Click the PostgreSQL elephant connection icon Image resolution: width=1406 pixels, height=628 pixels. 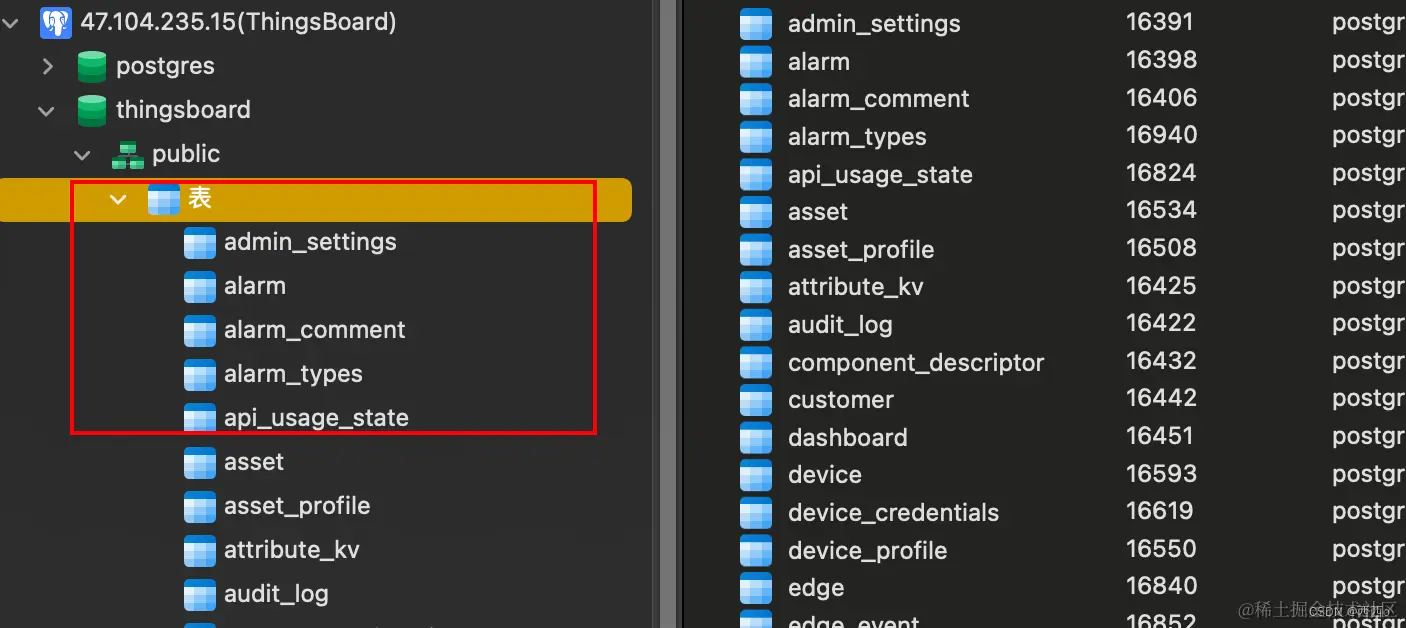[x=56, y=22]
